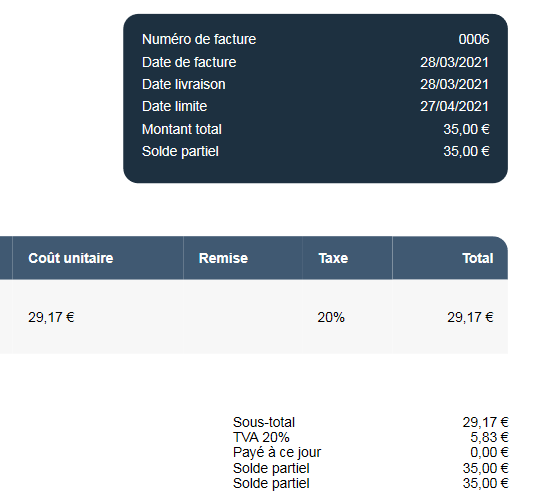
Task: Click the Montant total amount in dark panel
Action: pyautogui.click(x=466, y=129)
